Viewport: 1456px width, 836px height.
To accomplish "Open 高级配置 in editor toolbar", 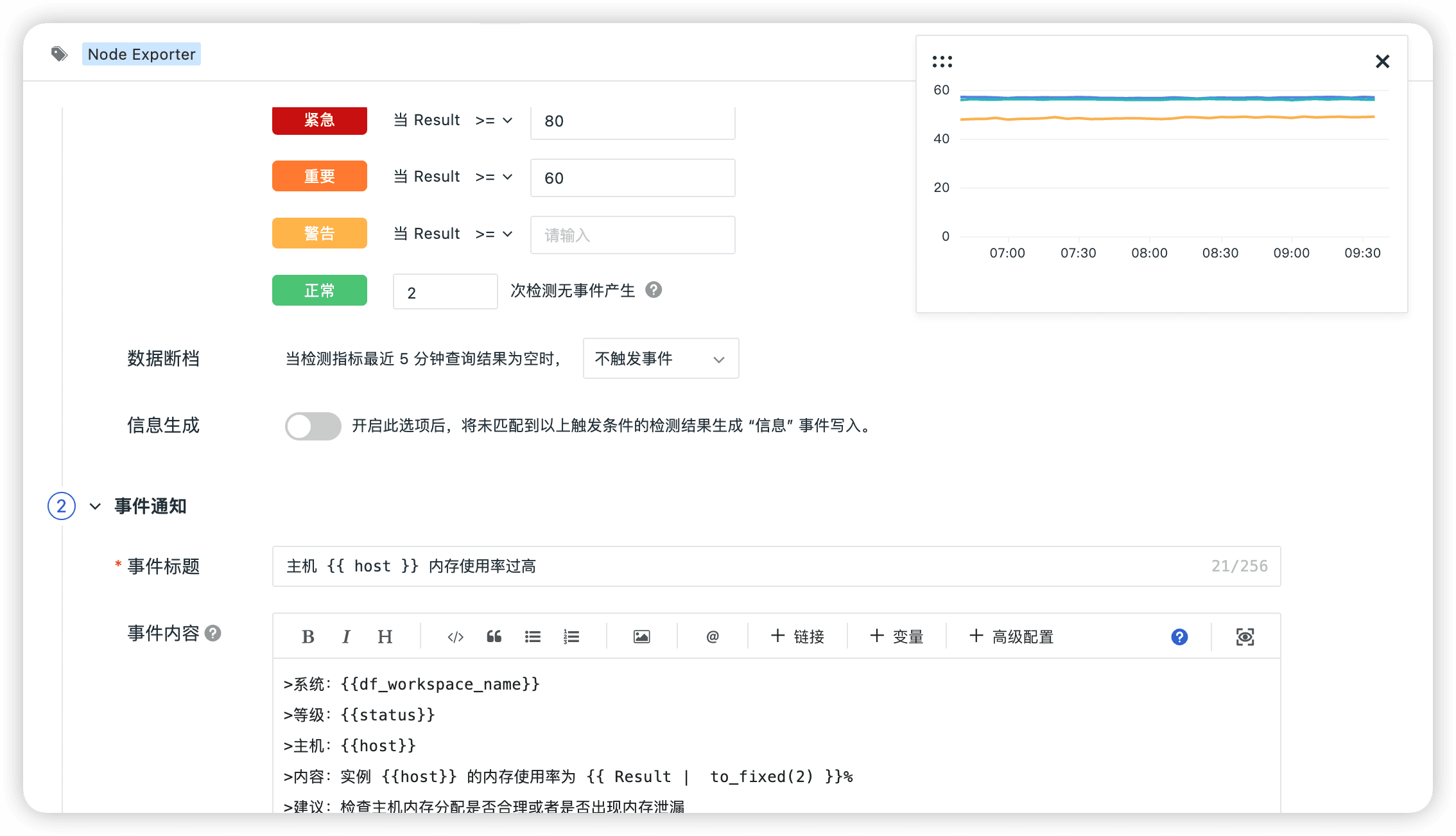I will tap(1011, 636).
